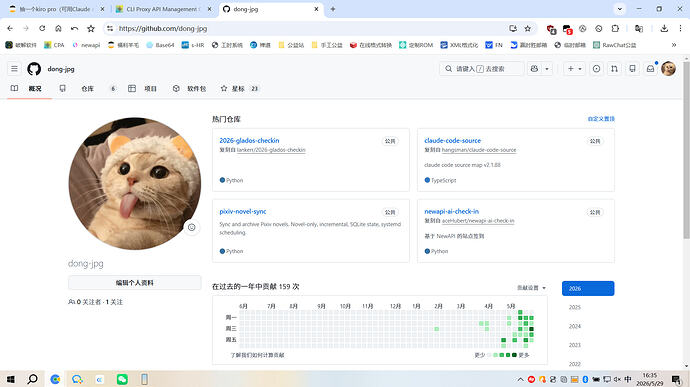Image resolution: width=690 pixels, height=387 pixels.
Task: Open the repositories icon in the header
Action: pos(632,69)
